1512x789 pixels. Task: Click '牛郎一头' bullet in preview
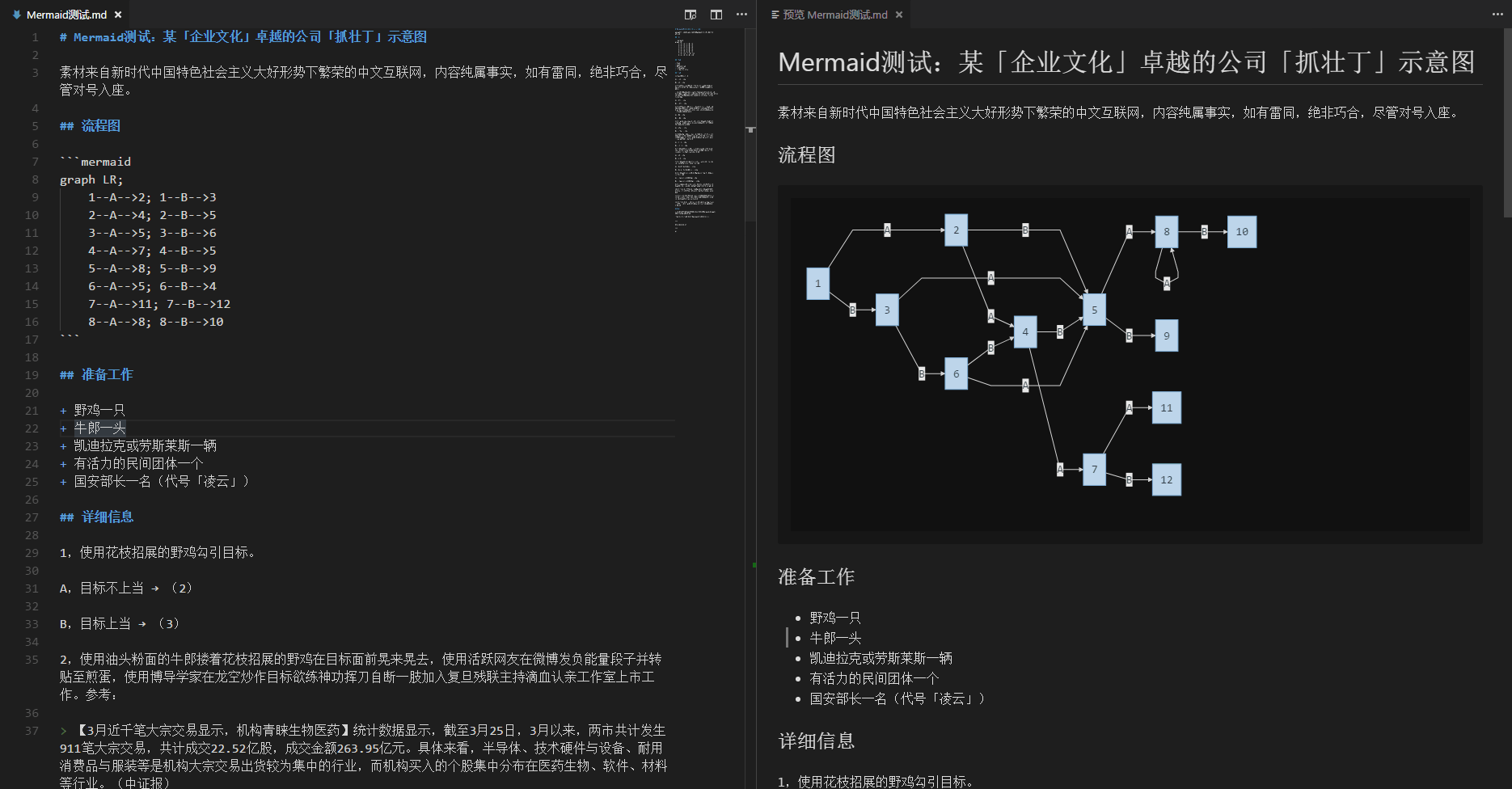pos(835,638)
